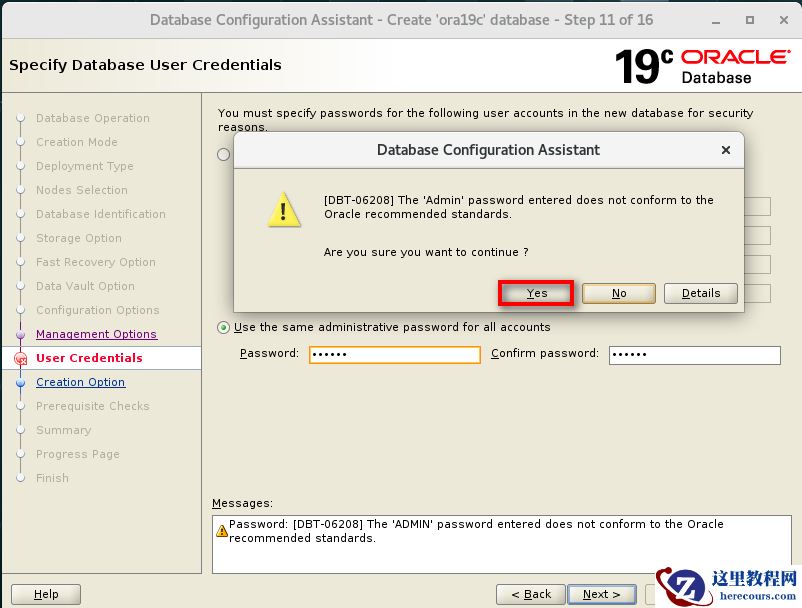The width and height of the screenshot is (802, 608).
Task: Open Details for the DBT-06208 warning
Action: point(701,294)
